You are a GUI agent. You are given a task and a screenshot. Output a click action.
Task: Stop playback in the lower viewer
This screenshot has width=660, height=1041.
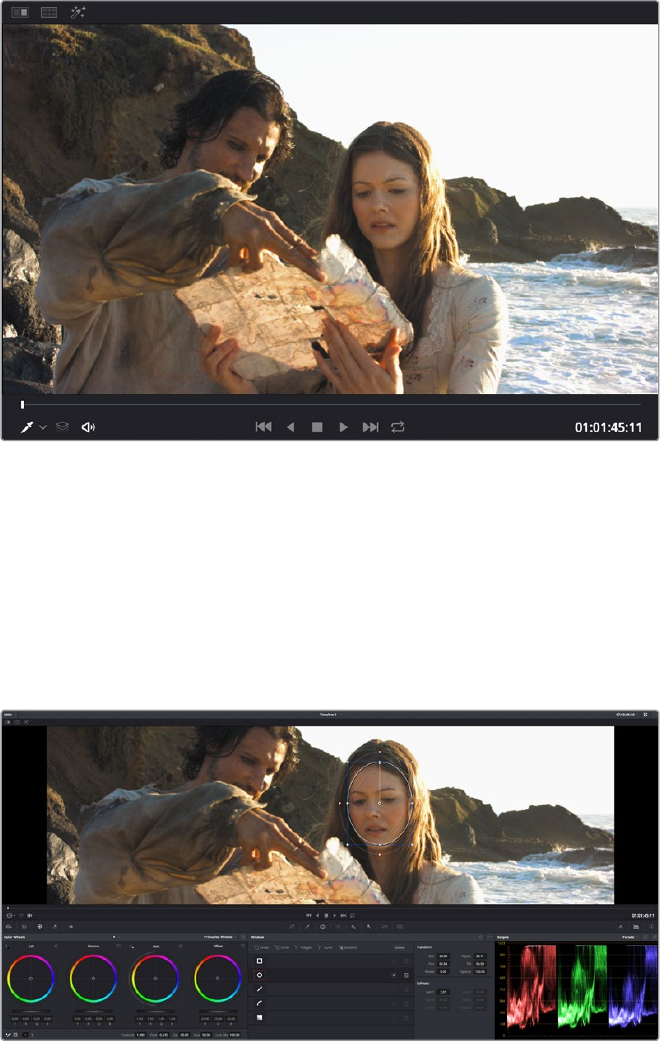[x=326, y=915]
